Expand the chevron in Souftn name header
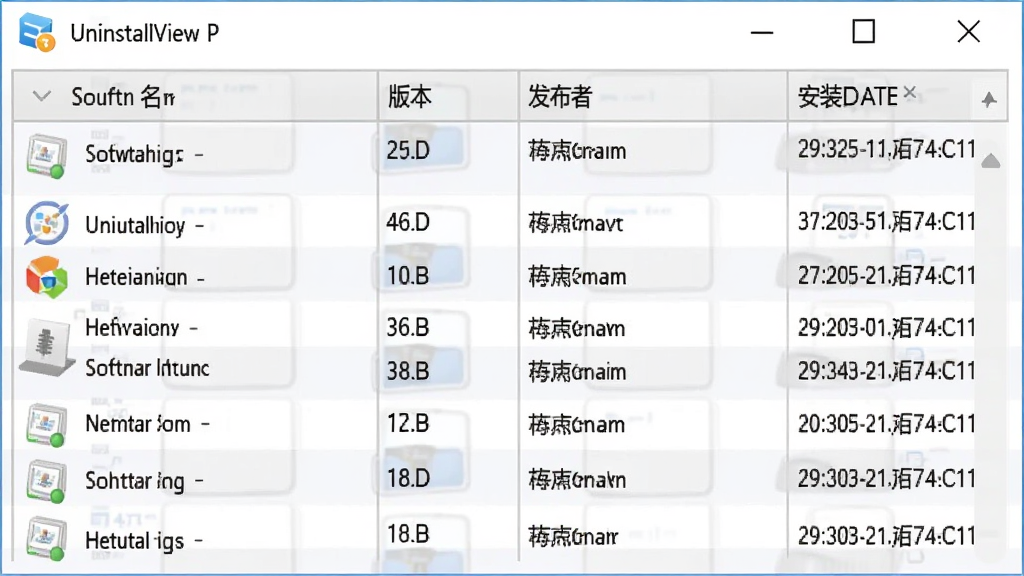 (x=42, y=97)
